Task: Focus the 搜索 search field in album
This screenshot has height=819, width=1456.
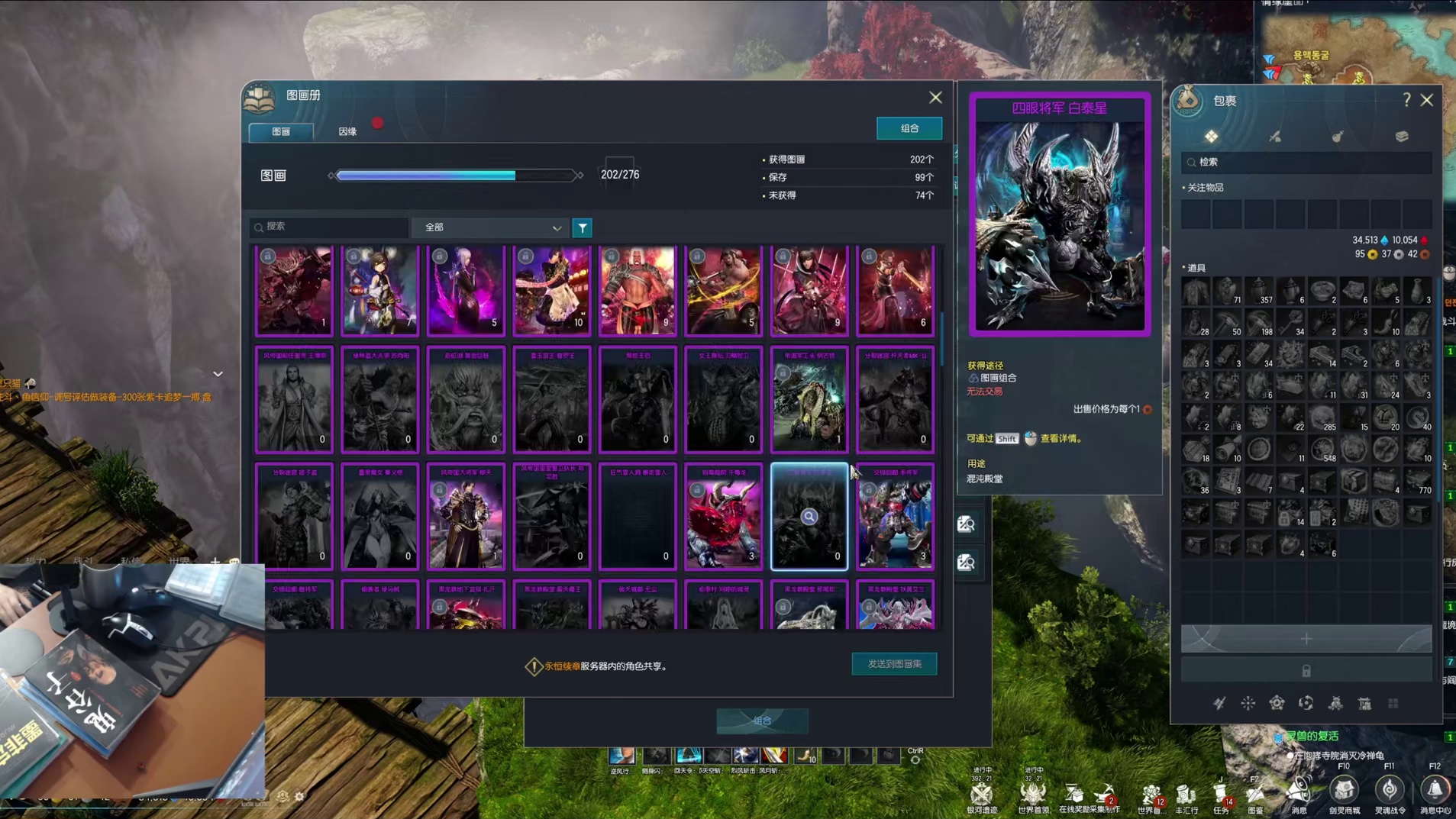Action: click(x=329, y=227)
